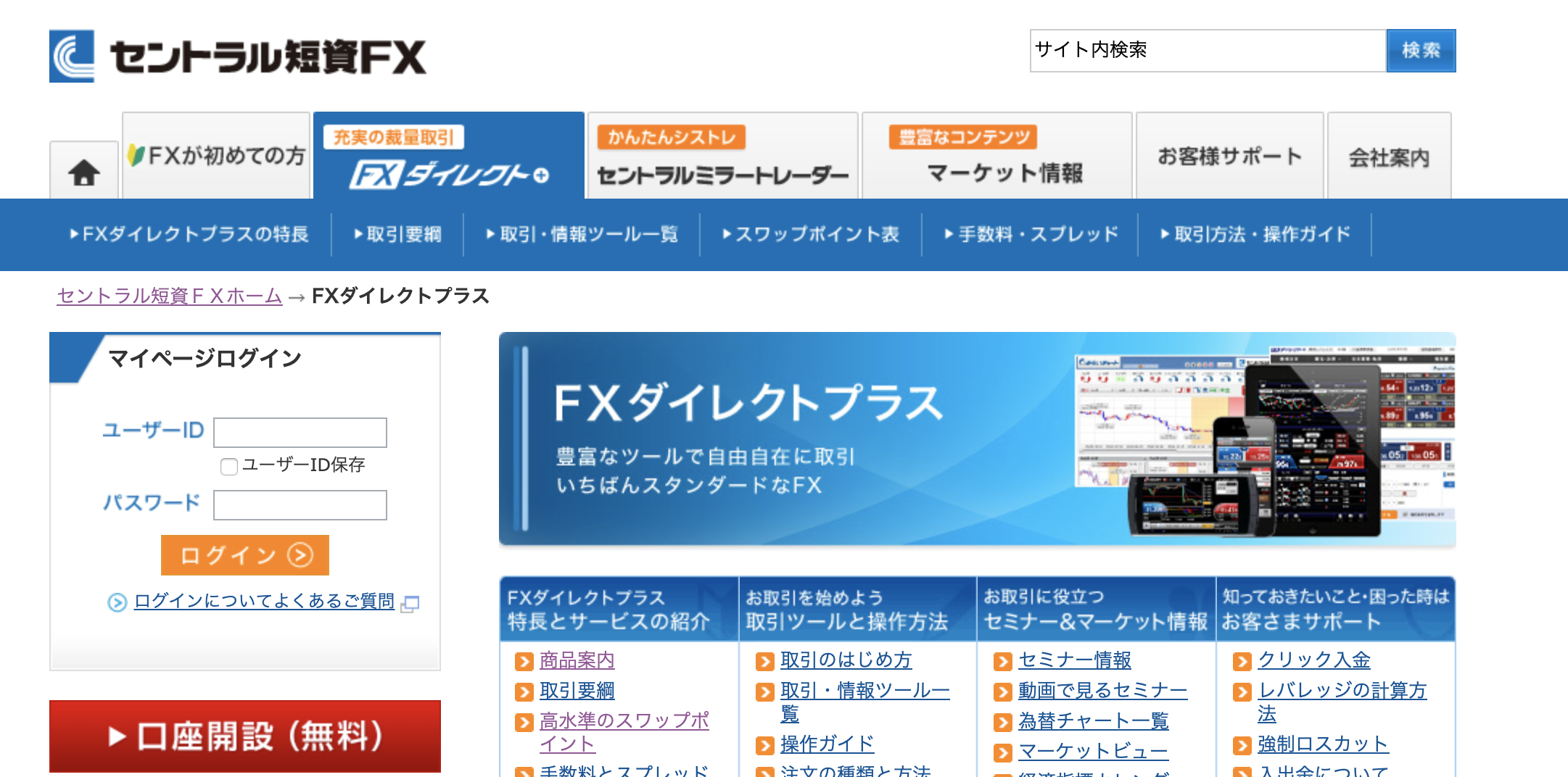Open 取引・情報ツール一覧 in blue submenu bar
Viewport: 1568px width, 777px height.
coord(582,234)
